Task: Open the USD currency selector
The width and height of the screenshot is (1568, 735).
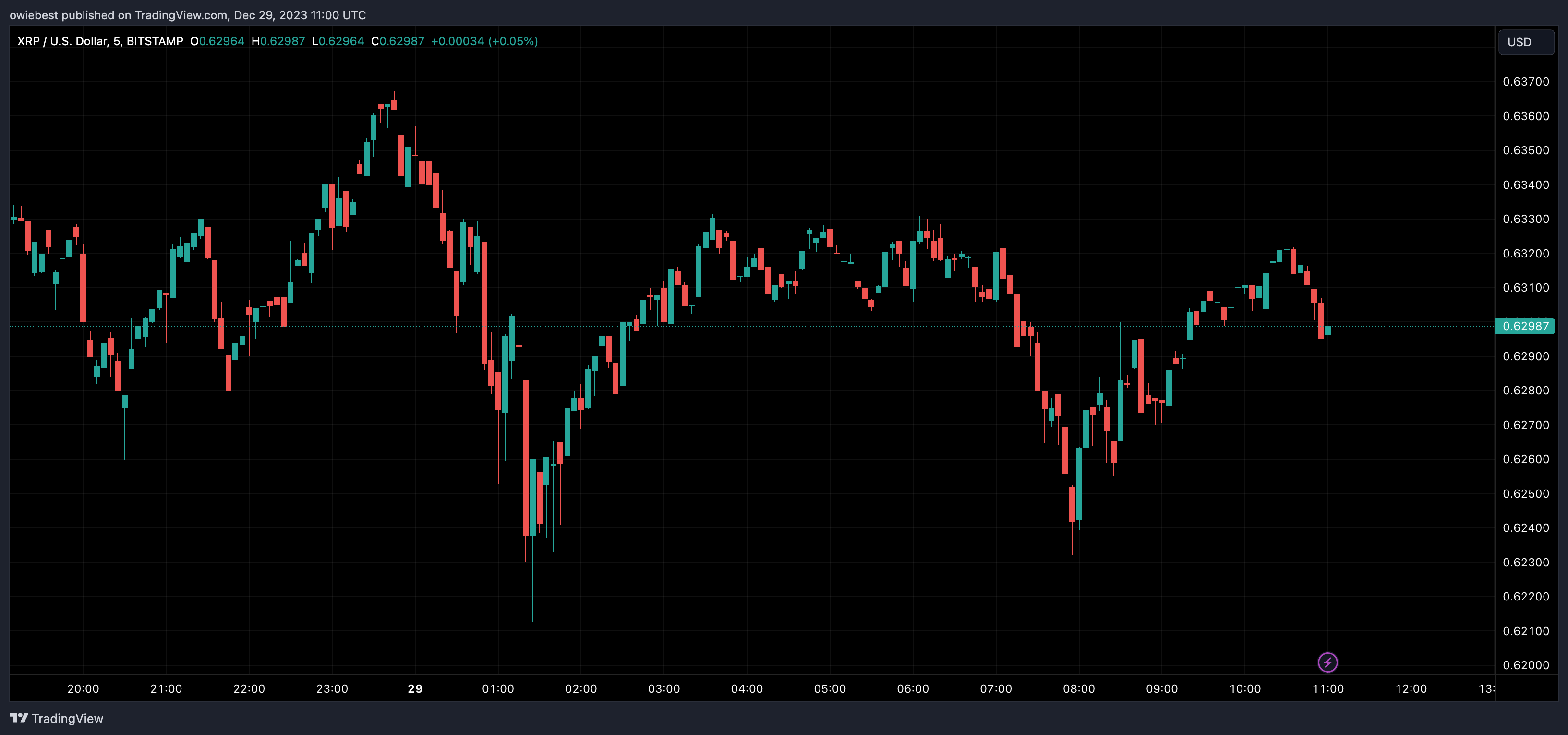Action: (x=1525, y=42)
